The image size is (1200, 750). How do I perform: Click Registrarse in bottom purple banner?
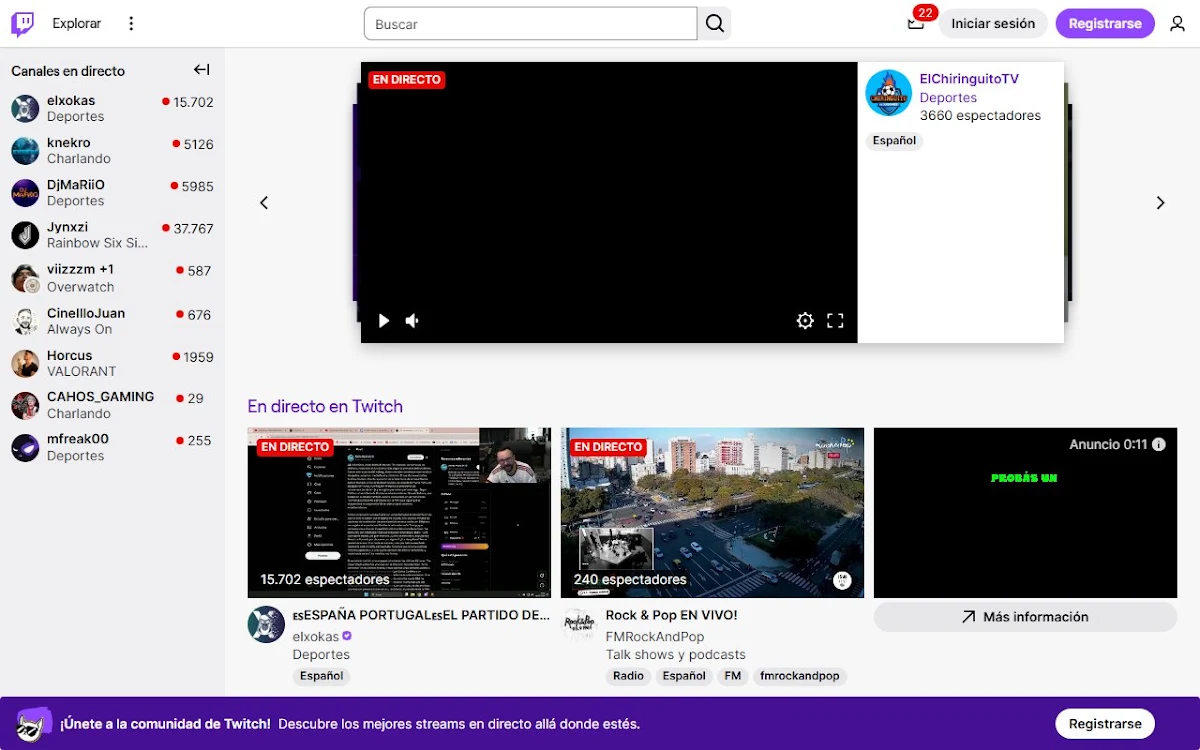click(x=1105, y=723)
